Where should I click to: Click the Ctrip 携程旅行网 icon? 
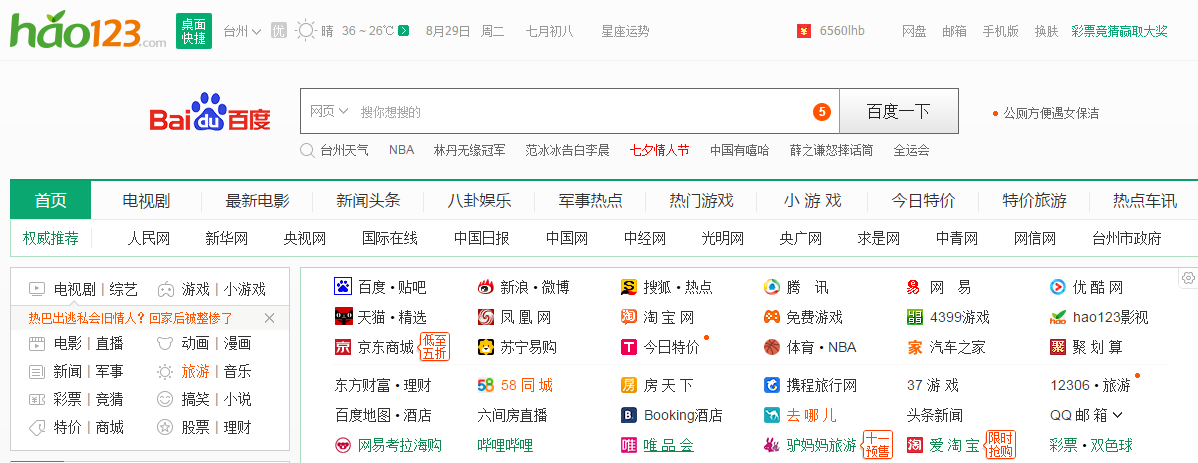pos(772,385)
